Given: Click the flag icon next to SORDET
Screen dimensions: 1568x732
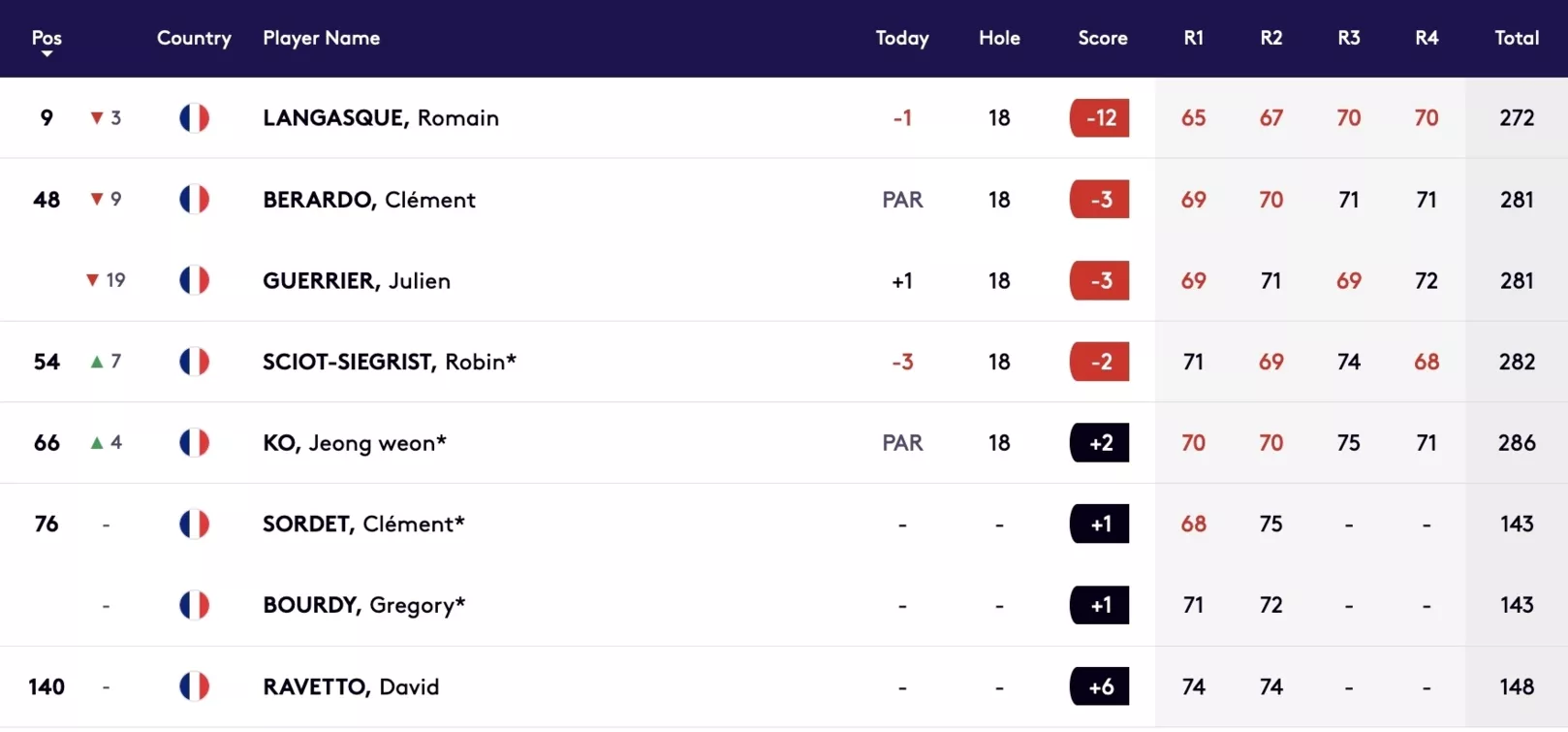Looking at the screenshot, I should click(194, 525).
